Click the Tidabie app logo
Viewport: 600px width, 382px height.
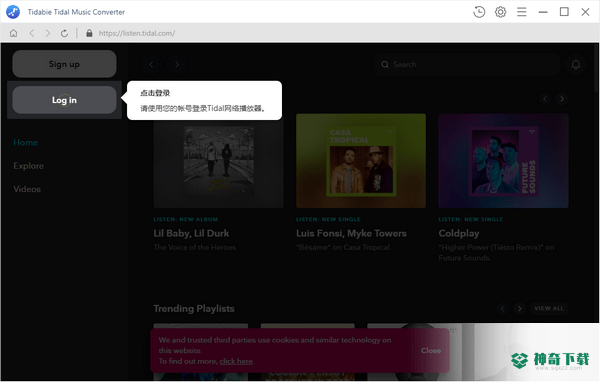tap(13, 12)
